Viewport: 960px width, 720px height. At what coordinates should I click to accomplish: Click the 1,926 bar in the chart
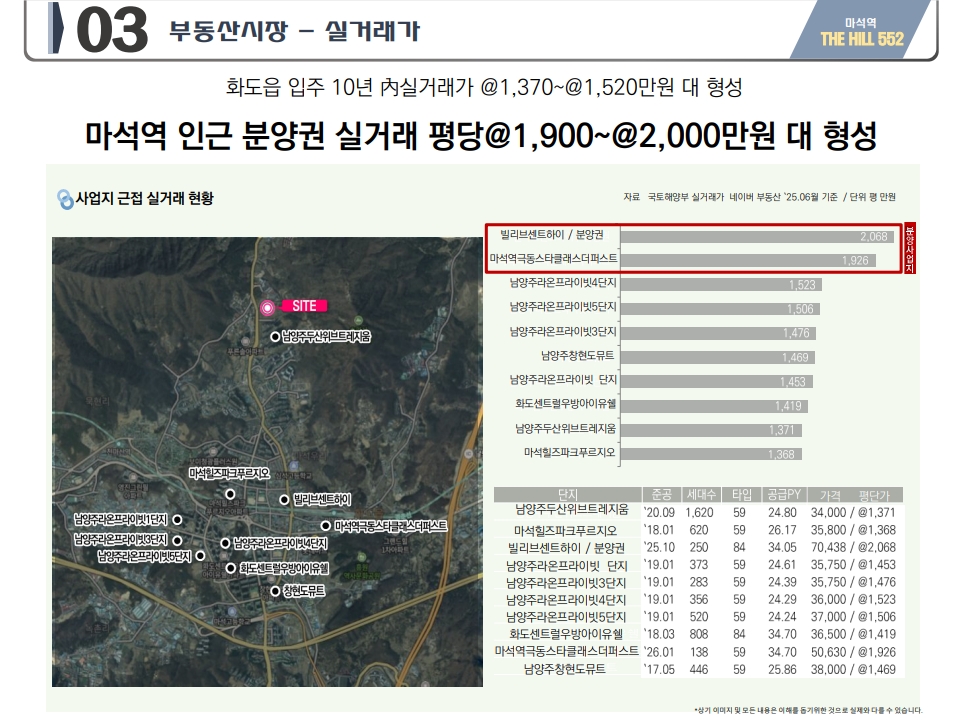750,260
